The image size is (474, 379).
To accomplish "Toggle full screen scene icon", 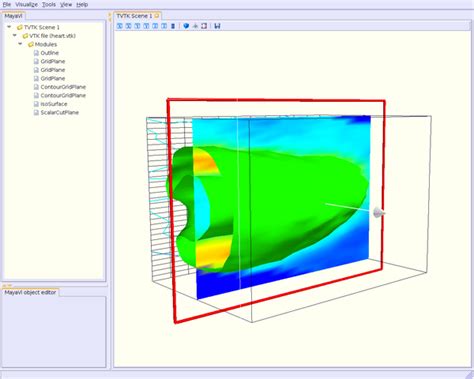I will (x=204, y=26).
